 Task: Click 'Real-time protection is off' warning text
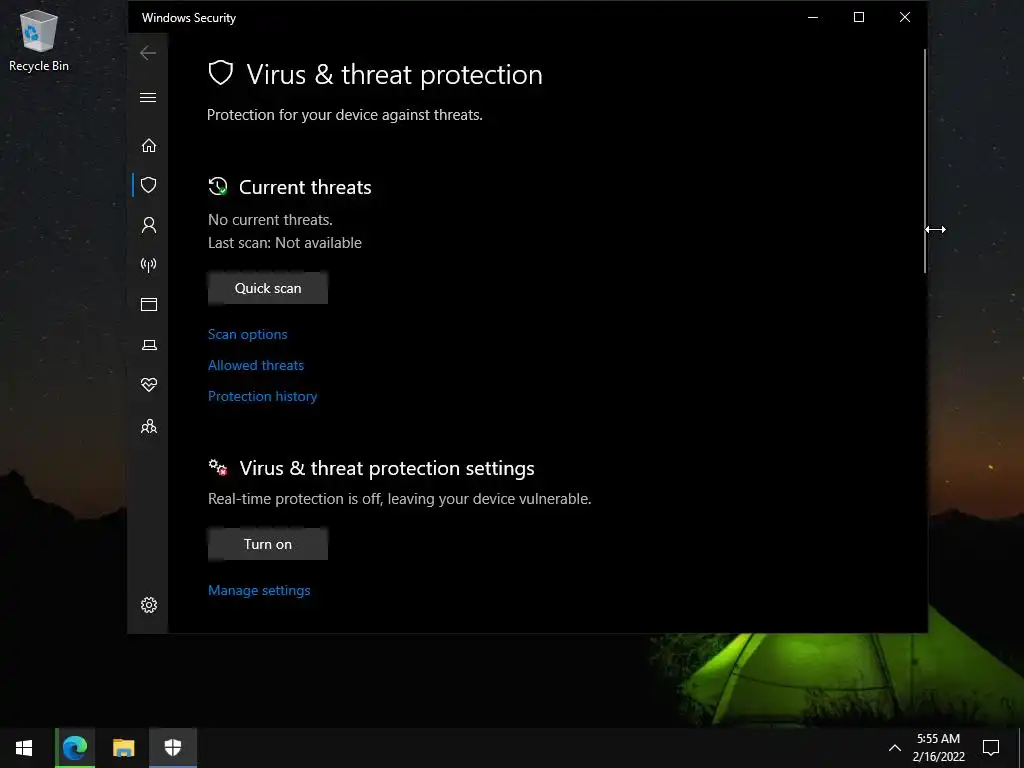tap(400, 499)
